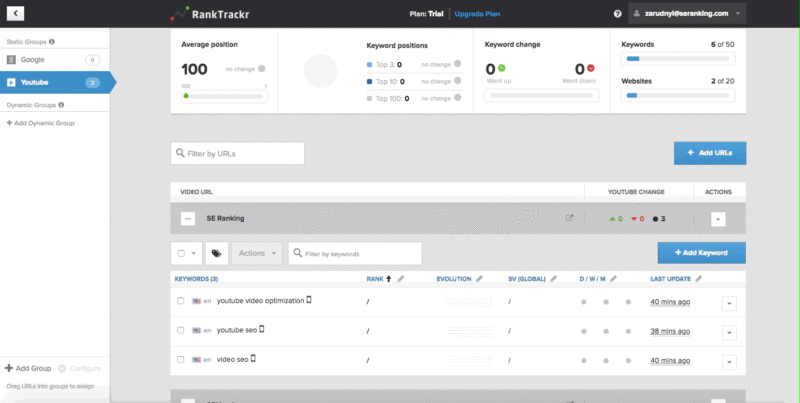The height and width of the screenshot is (403, 800).
Task: Click the edit pencil beside EVOLUTION column
Action: 479,278
